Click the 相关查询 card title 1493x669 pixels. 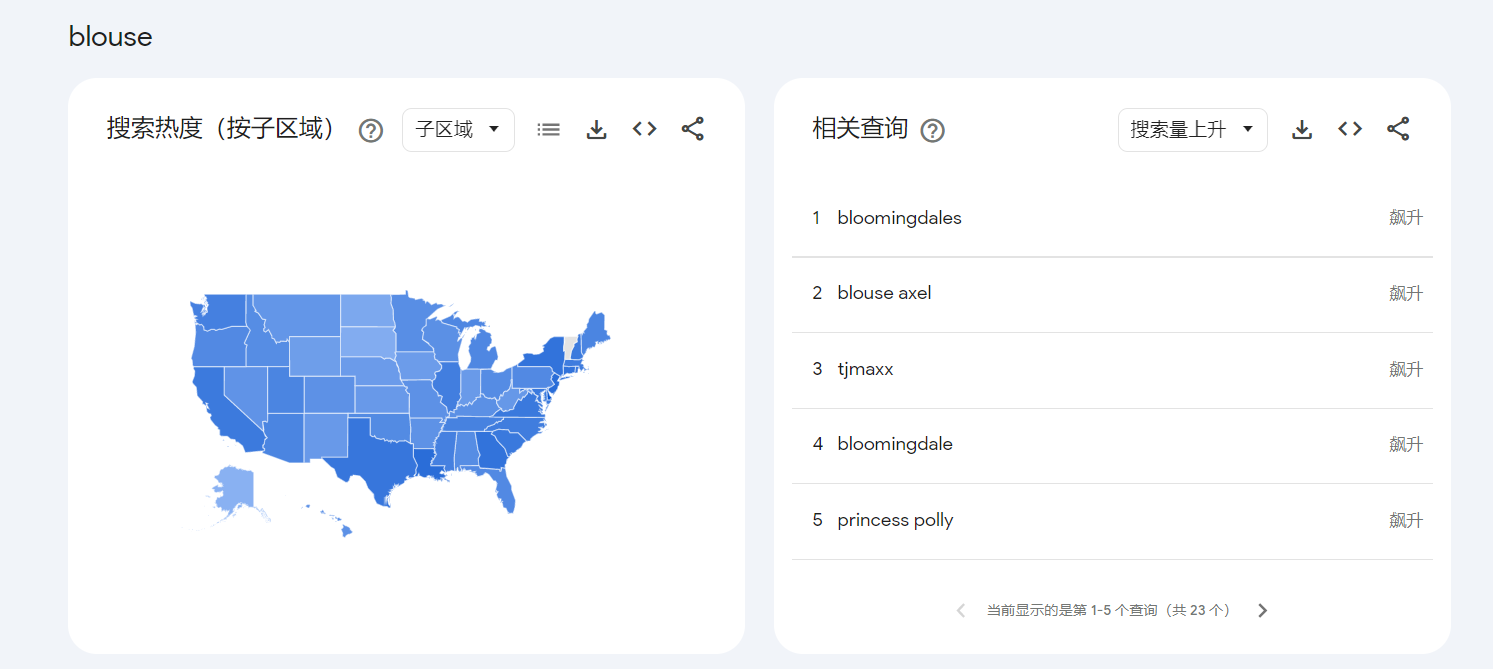(860, 129)
